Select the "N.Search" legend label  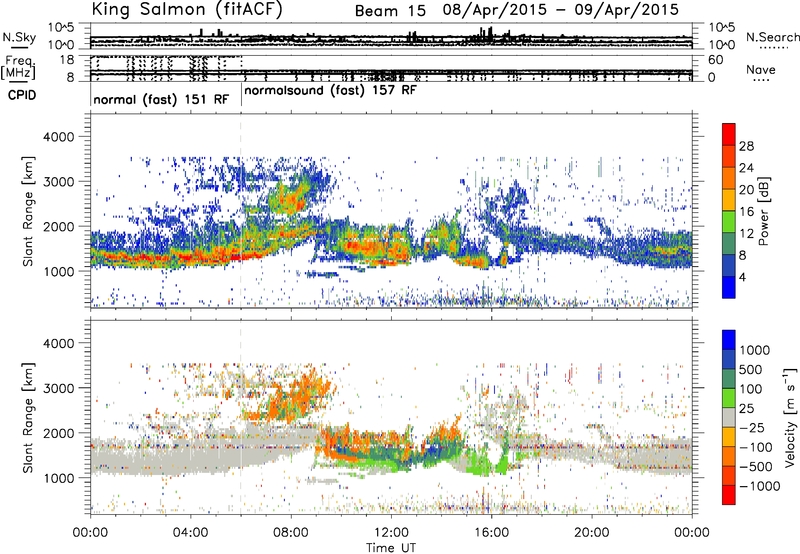[x=772, y=37]
